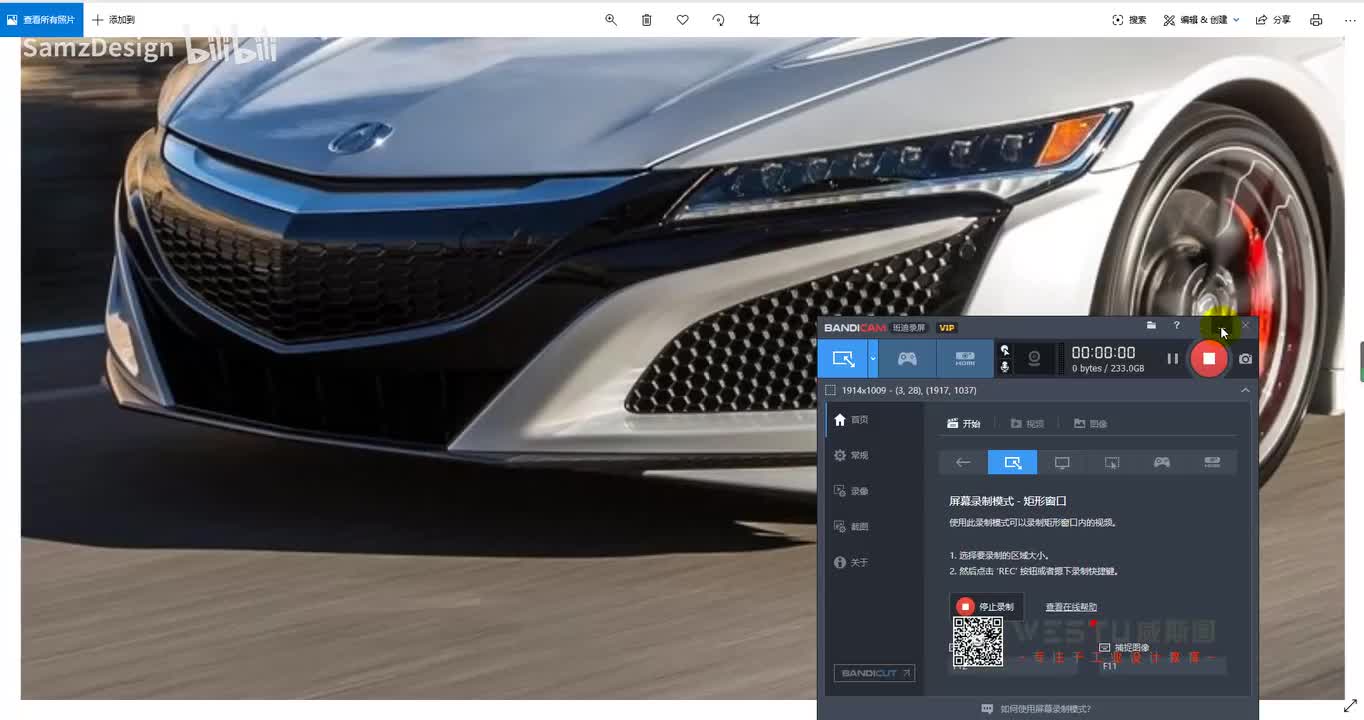Click the 1914x1009 recording area text
This screenshot has width=1364, height=720.
[x=909, y=390]
